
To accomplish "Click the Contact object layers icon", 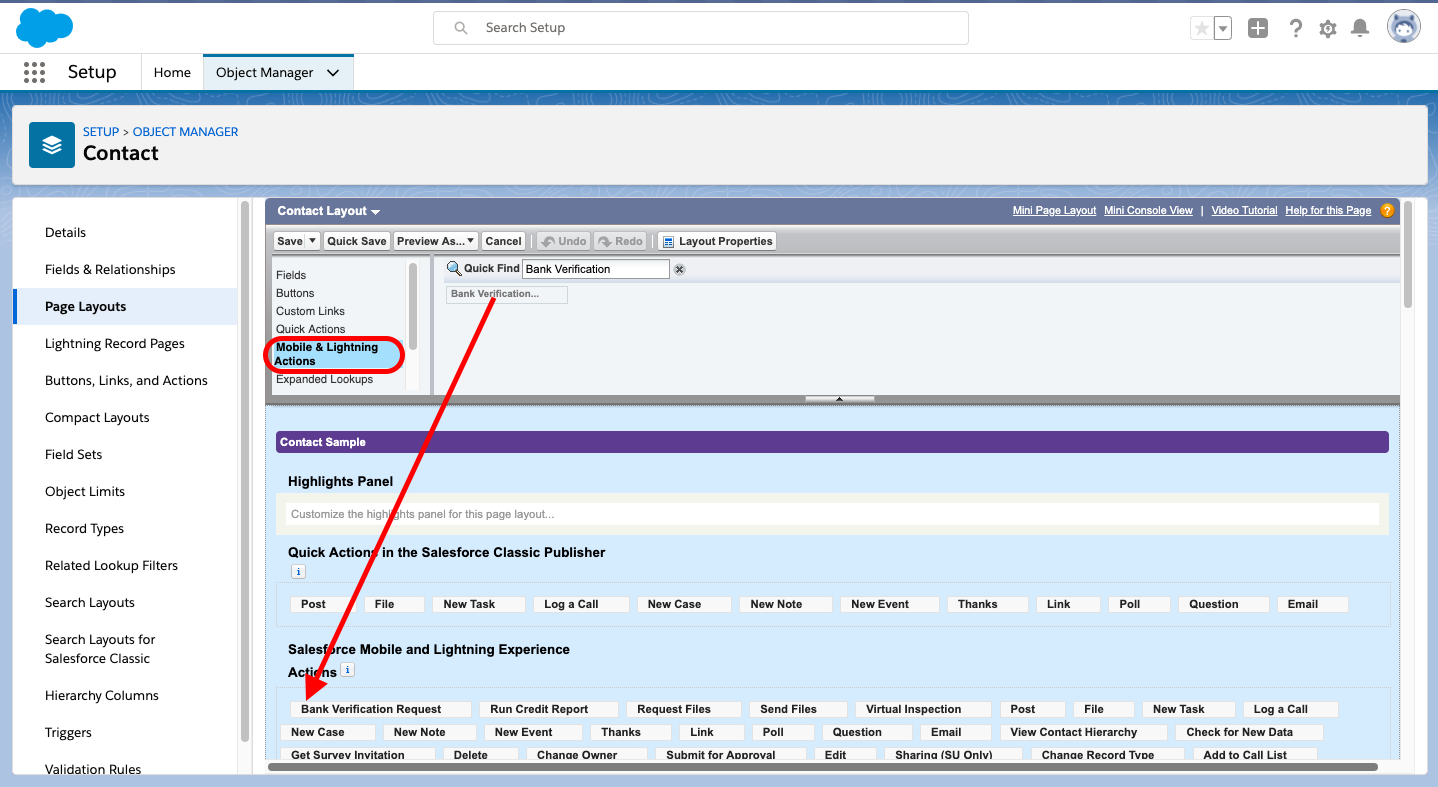I will (x=52, y=145).
